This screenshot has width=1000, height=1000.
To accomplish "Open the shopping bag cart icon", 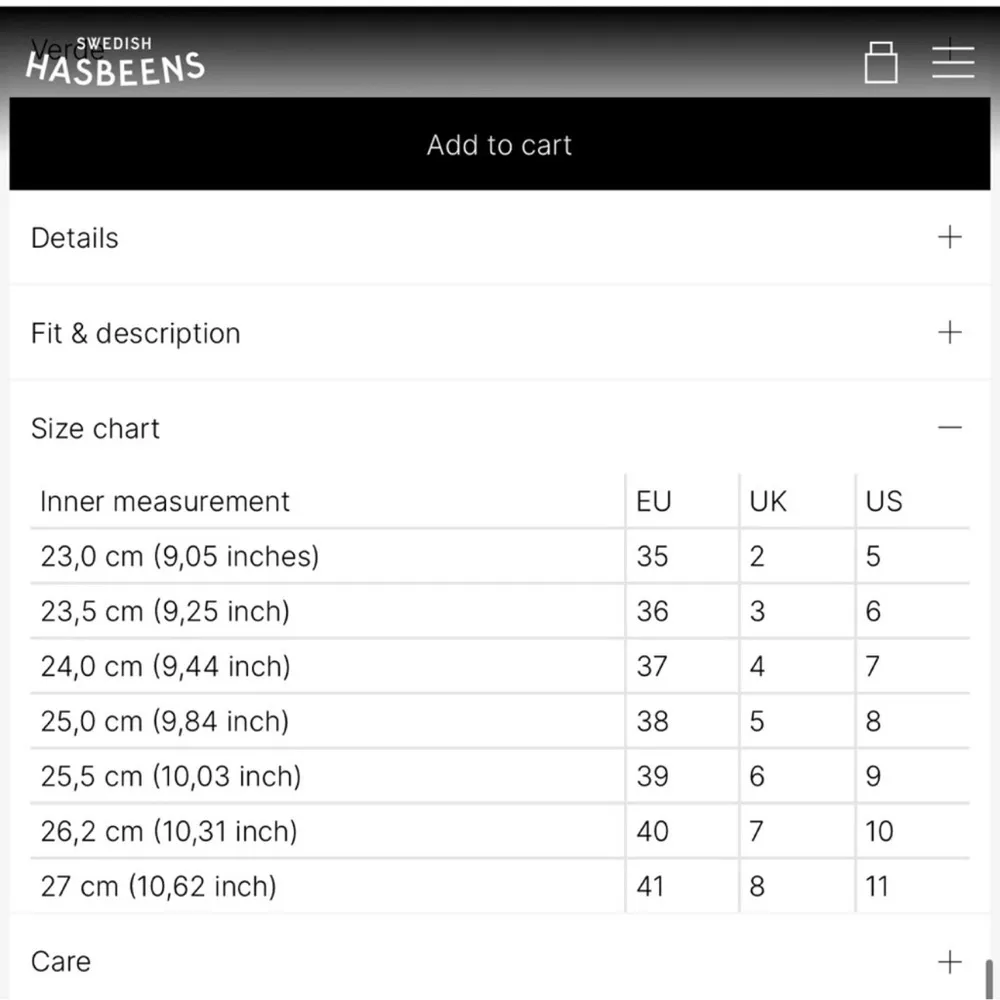I will click(x=881, y=62).
